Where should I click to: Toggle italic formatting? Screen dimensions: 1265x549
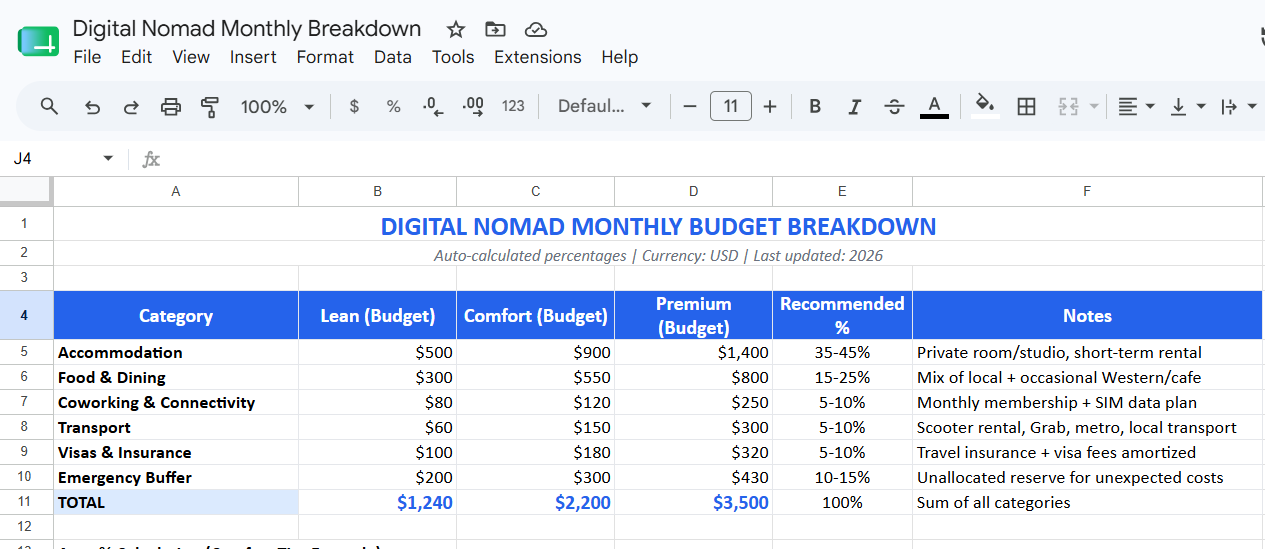pos(854,106)
